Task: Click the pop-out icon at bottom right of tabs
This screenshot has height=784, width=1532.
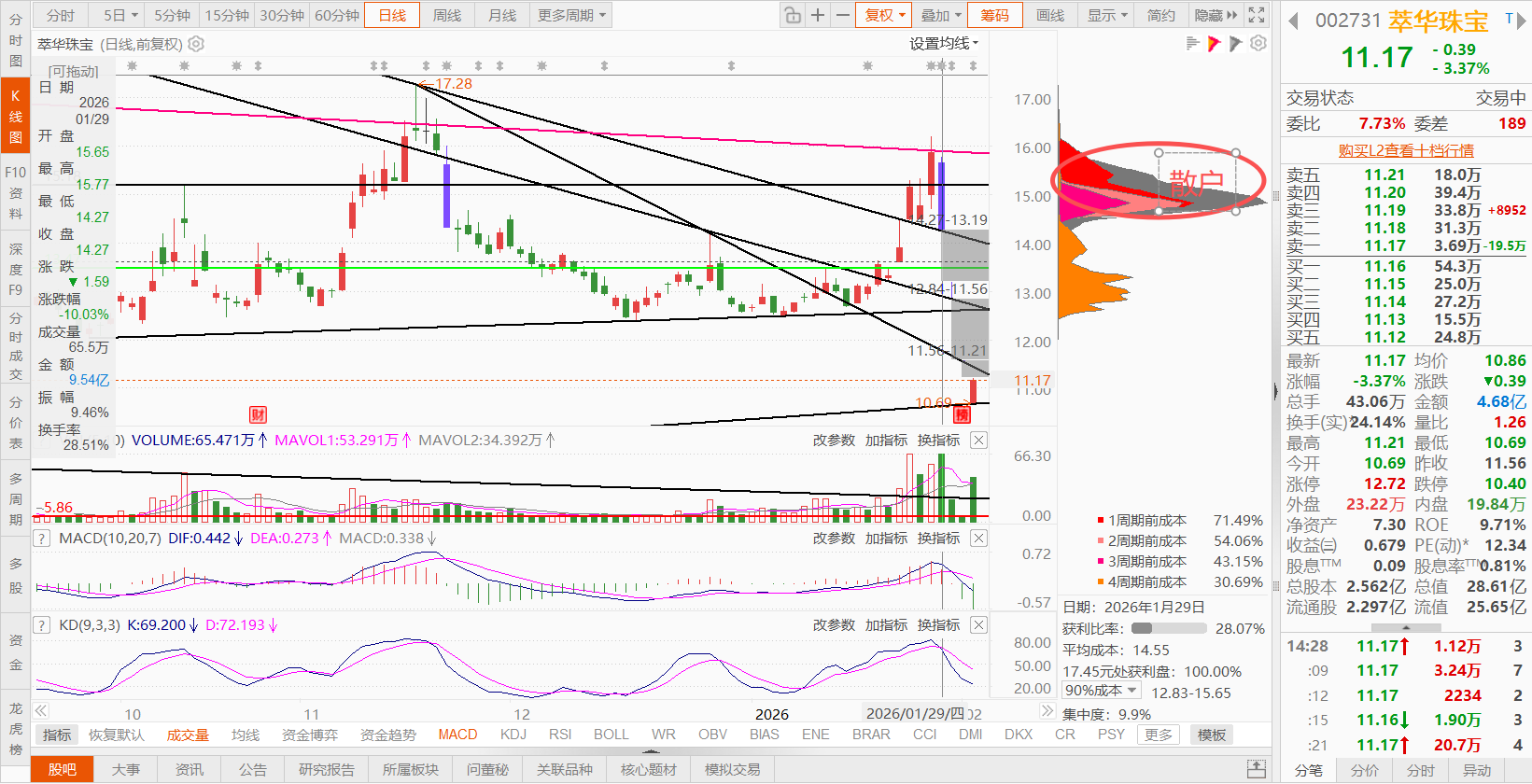Action: coord(1257,769)
